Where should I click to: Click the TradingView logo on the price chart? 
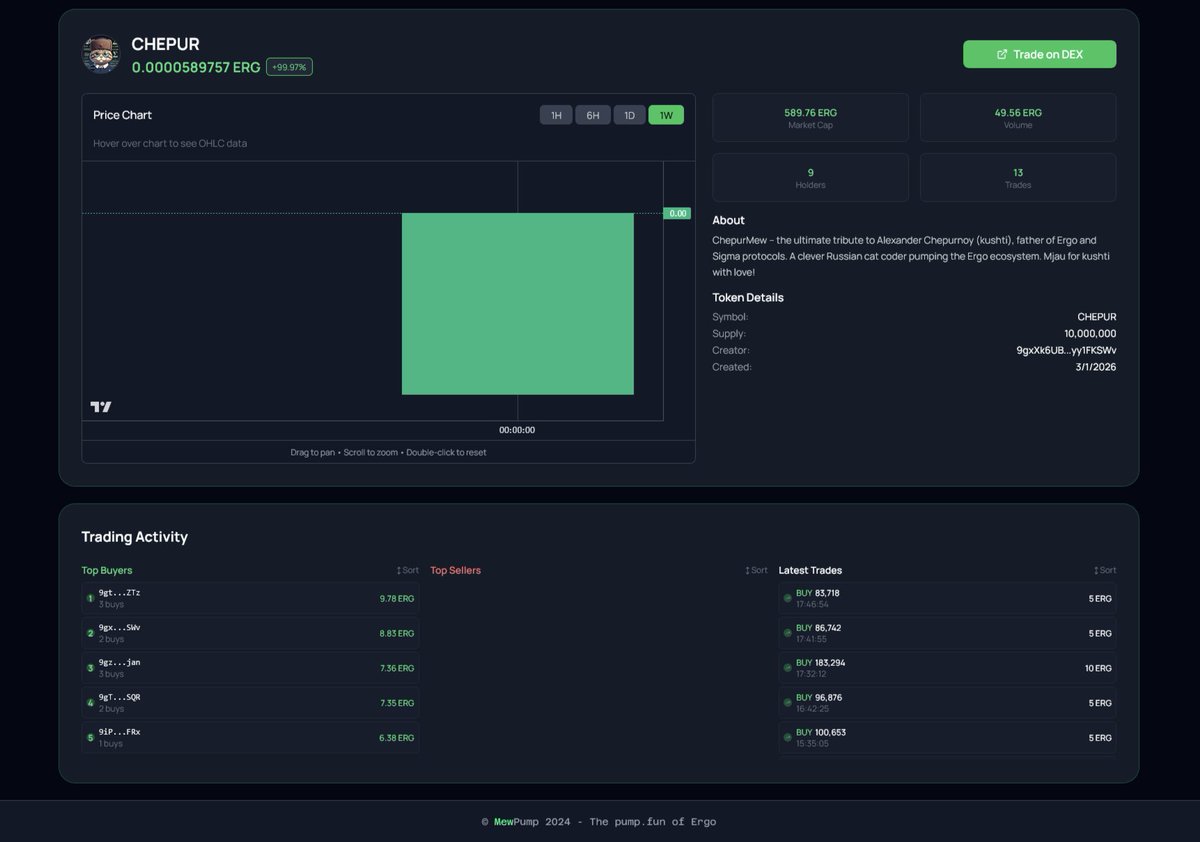tap(101, 407)
